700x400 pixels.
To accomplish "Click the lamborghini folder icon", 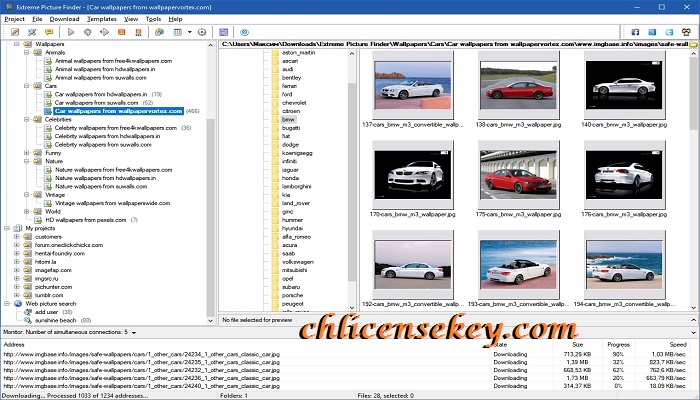I will pyautogui.click(x=275, y=187).
